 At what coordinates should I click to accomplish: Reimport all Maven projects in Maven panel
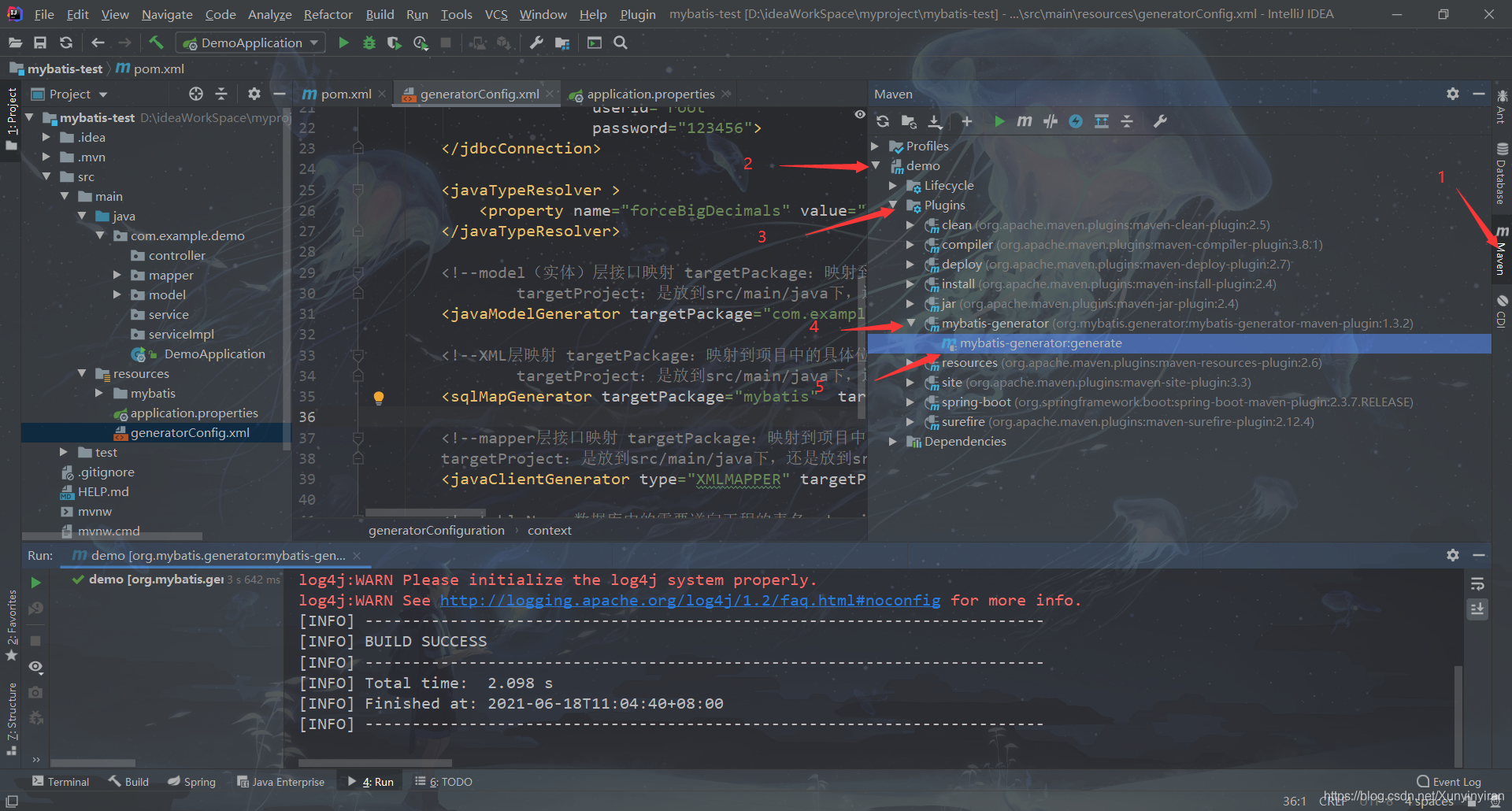click(x=883, y=121)
